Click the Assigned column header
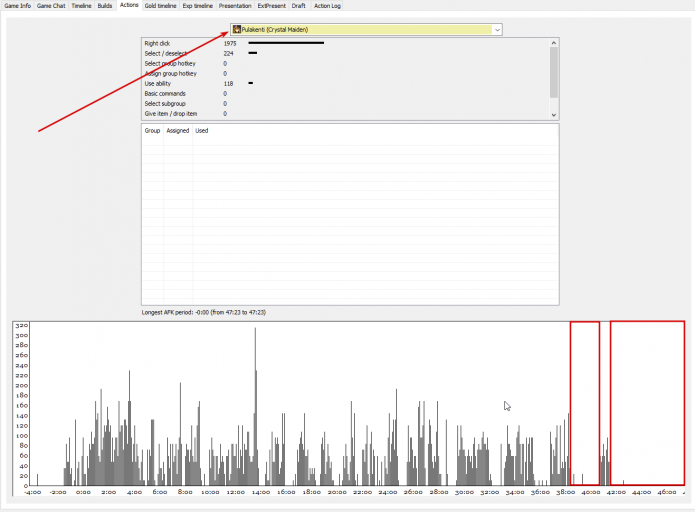695x512 pixels. (178, 131)
